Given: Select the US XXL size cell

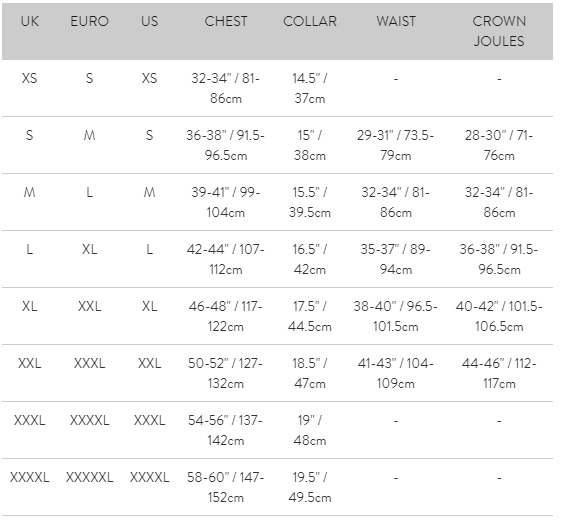Looking at the screenshot, I should [150, 363].
